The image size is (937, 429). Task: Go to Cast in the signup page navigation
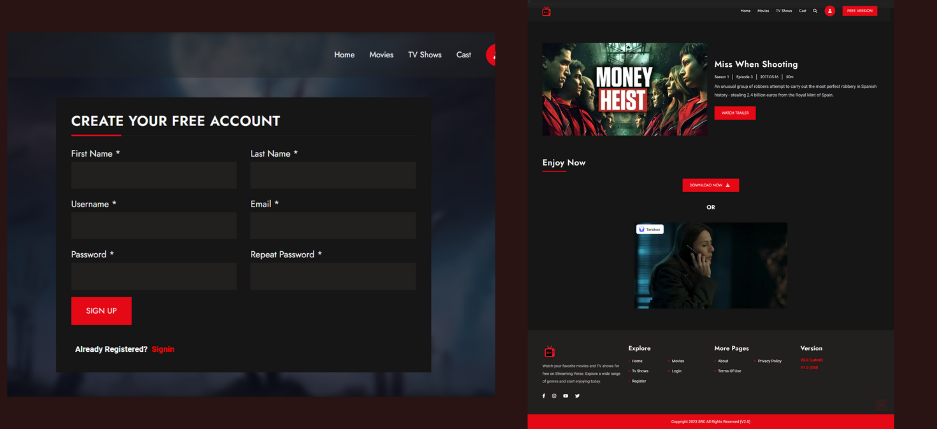(464, 55)
